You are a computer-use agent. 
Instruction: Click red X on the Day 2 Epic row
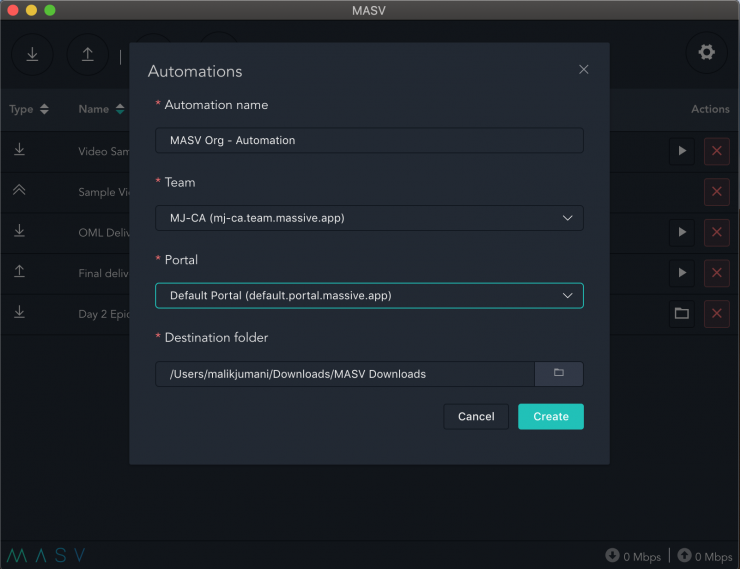point(716,314)
